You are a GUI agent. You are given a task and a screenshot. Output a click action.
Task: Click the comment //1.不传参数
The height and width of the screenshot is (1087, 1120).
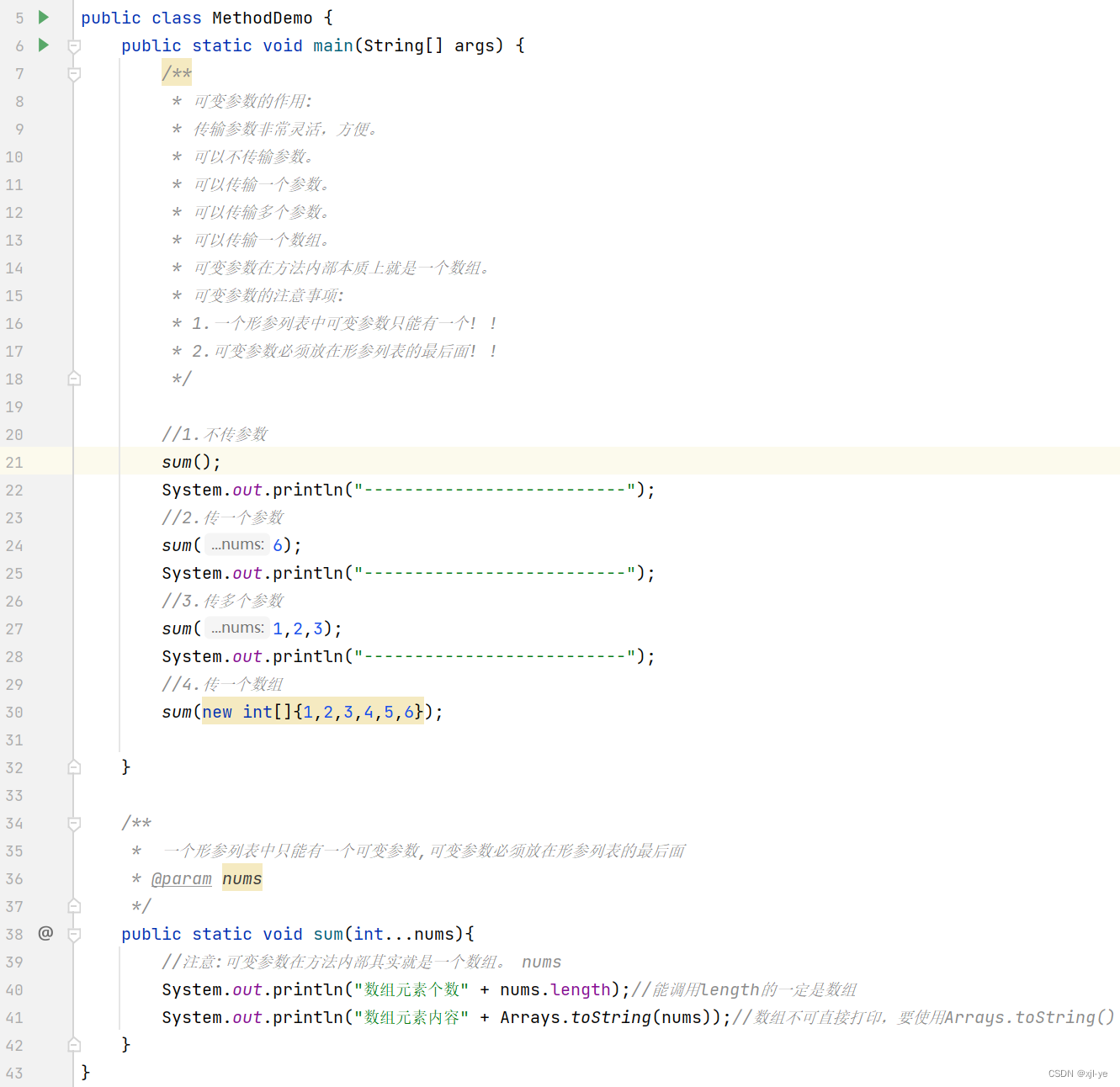coord(215,434)
